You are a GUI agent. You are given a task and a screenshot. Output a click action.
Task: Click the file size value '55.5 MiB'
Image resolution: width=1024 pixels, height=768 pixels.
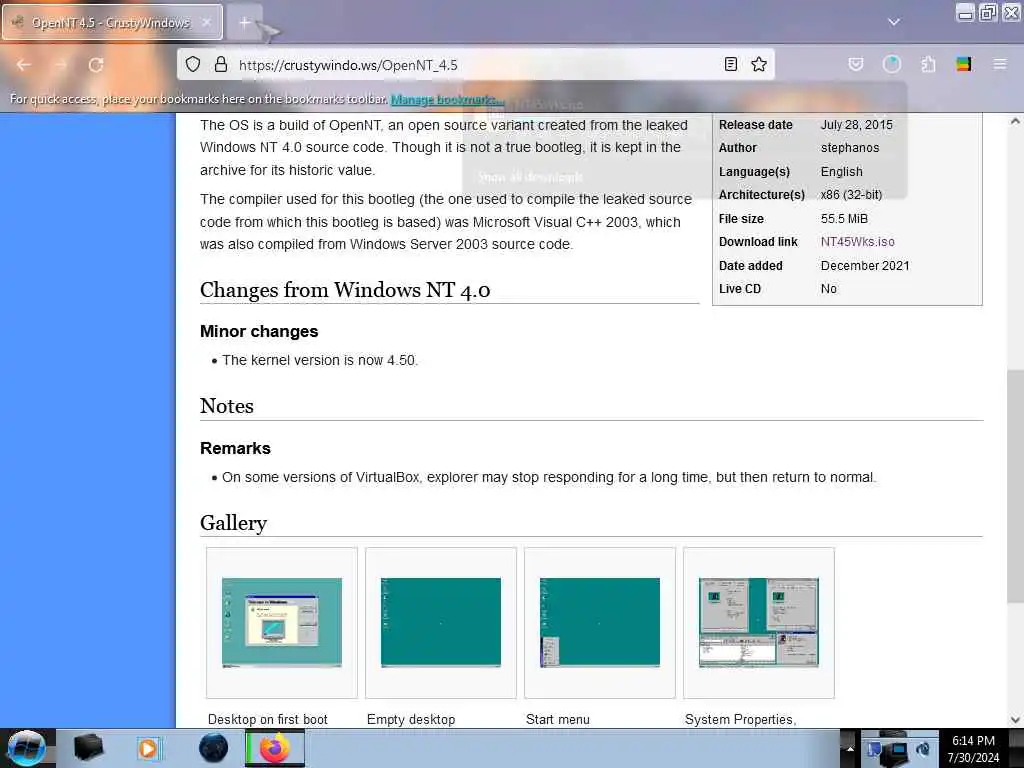click(x=844, y=218)
